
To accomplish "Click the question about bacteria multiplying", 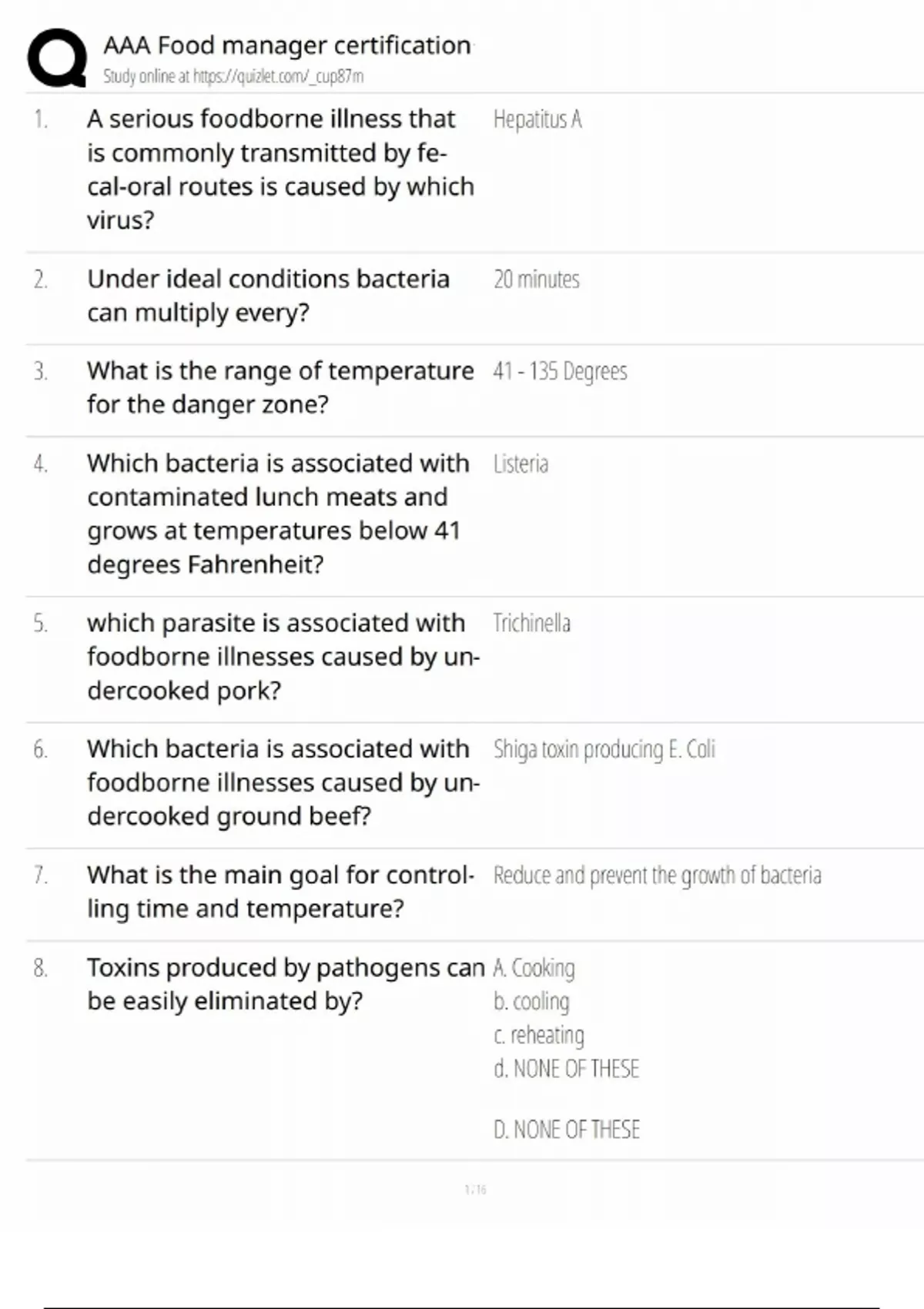I will pyautogui.click(x=268, y=296).
